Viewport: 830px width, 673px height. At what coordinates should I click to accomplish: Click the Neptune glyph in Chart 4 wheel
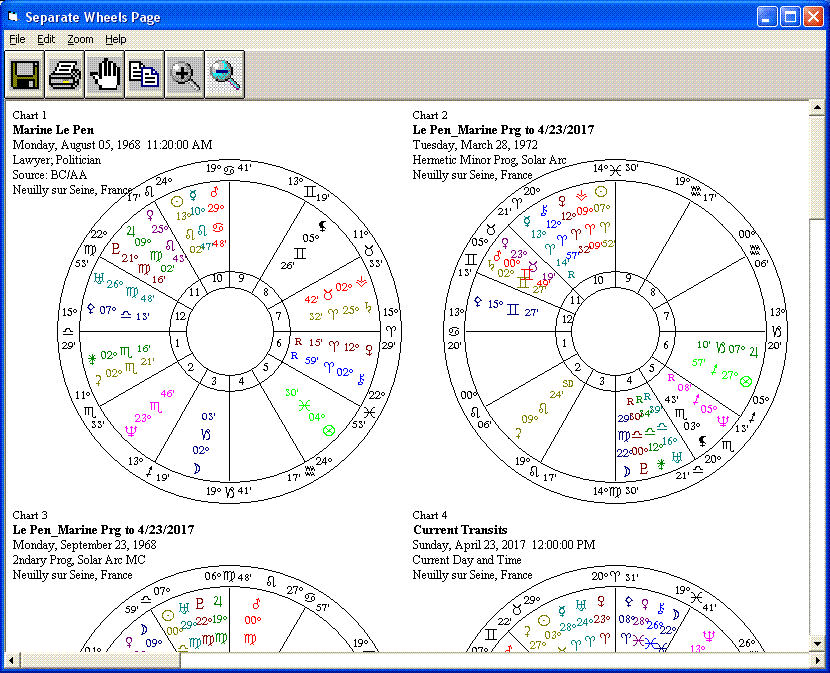tap(708, 636)
